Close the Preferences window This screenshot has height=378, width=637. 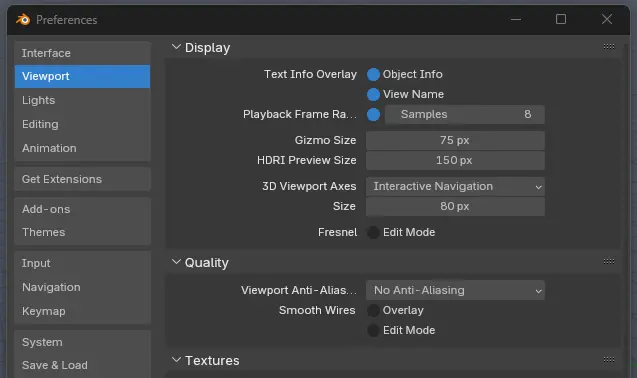607,19
